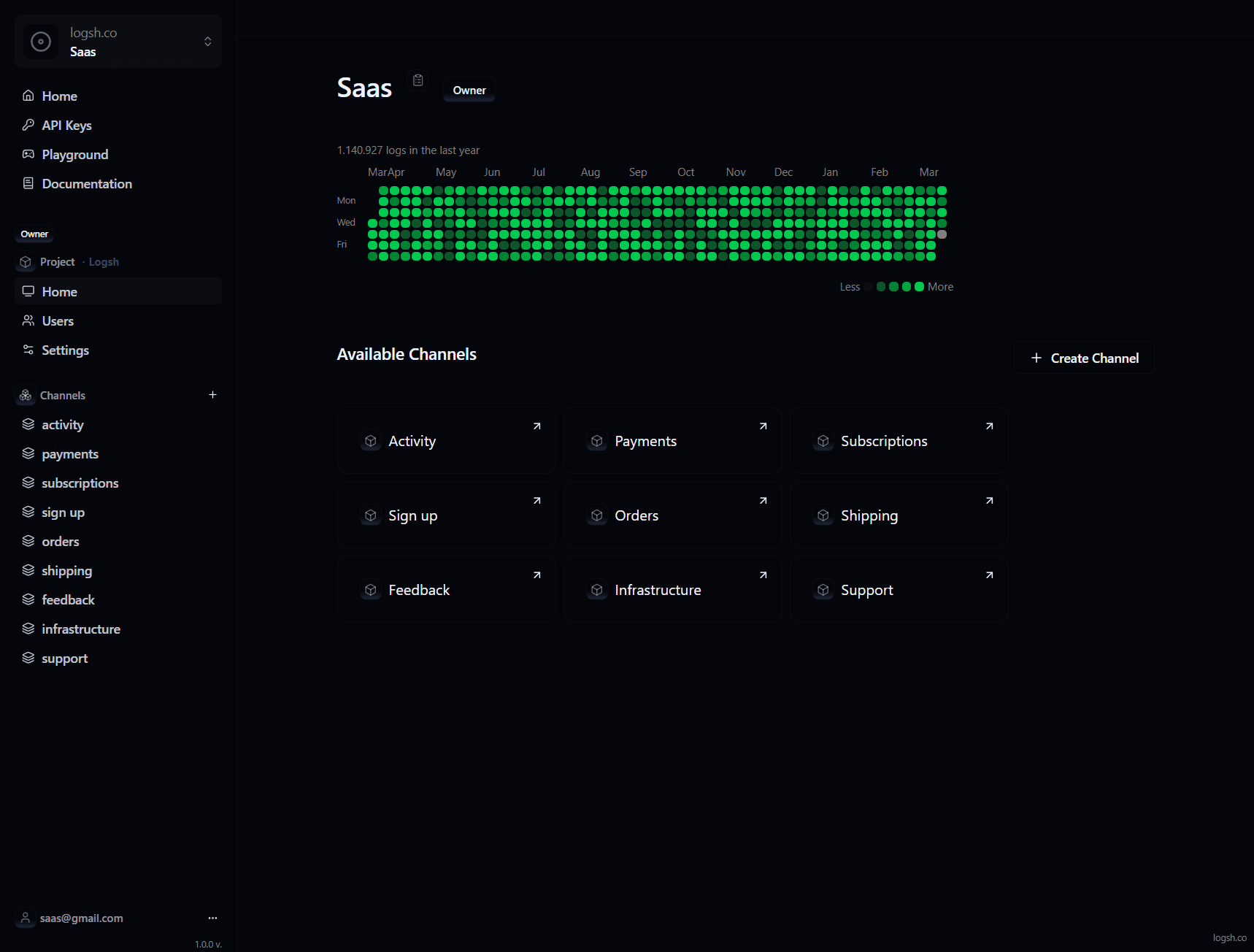This screenshot has width=1254, height=952.
Task: Click the arrow icon on Support card
Action: coord(990,575)
